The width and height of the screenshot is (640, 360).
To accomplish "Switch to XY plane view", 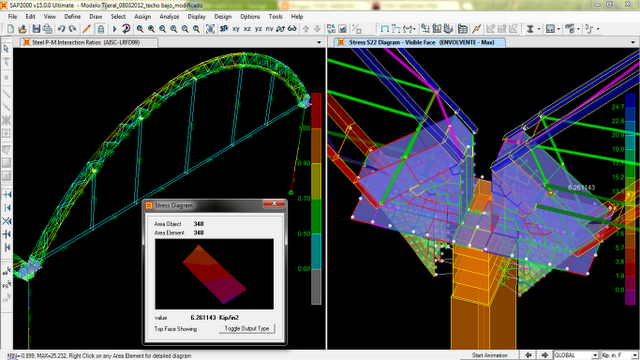I will pyautogui.click(x=236, y=29).
